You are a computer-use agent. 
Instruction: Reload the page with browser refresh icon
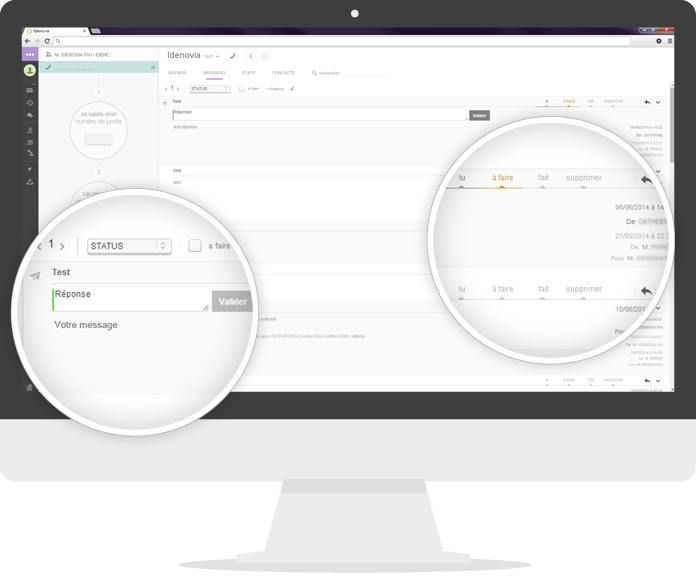(47, 41)
